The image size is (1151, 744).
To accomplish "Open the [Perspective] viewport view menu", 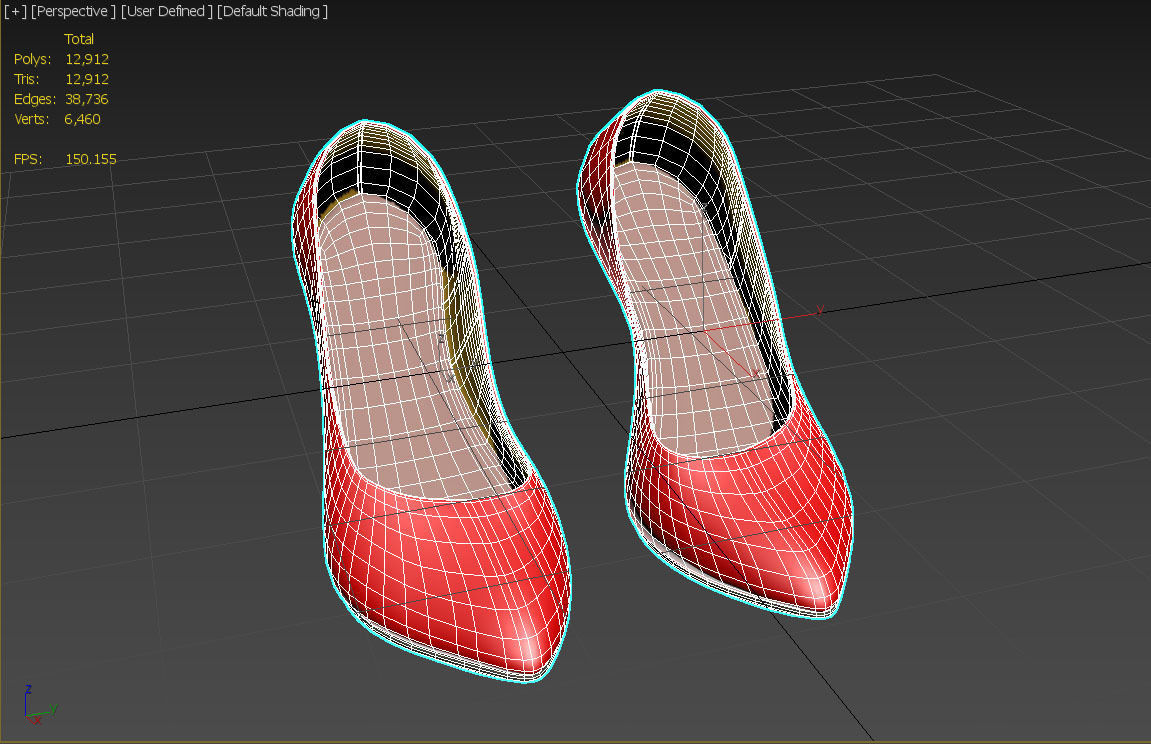I will [73, 12].
